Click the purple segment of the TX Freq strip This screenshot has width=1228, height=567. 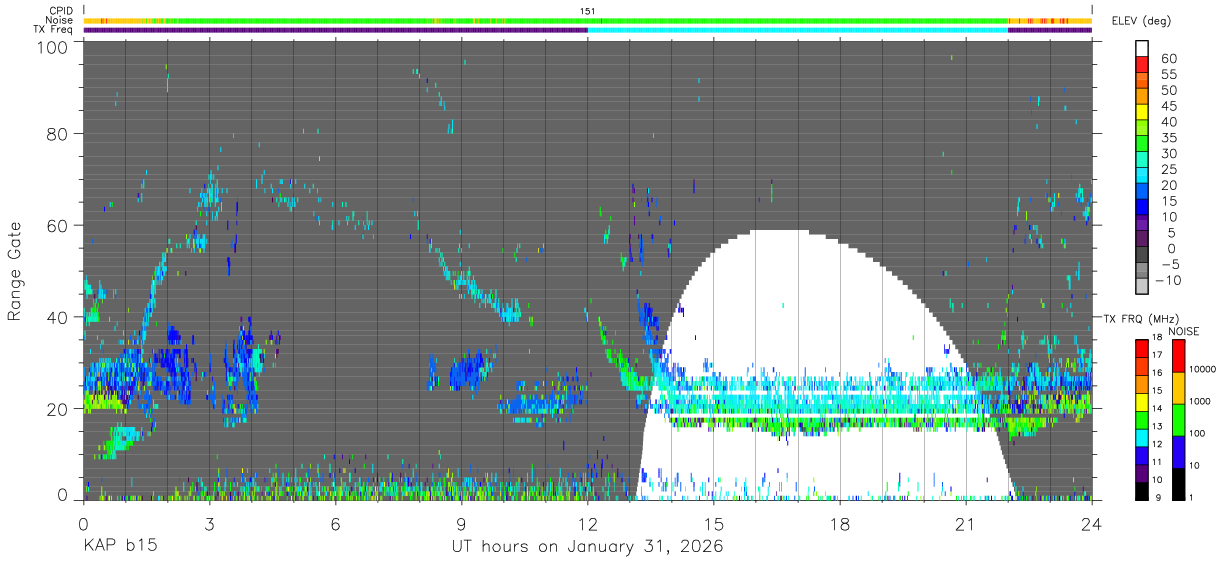point(335,30)
